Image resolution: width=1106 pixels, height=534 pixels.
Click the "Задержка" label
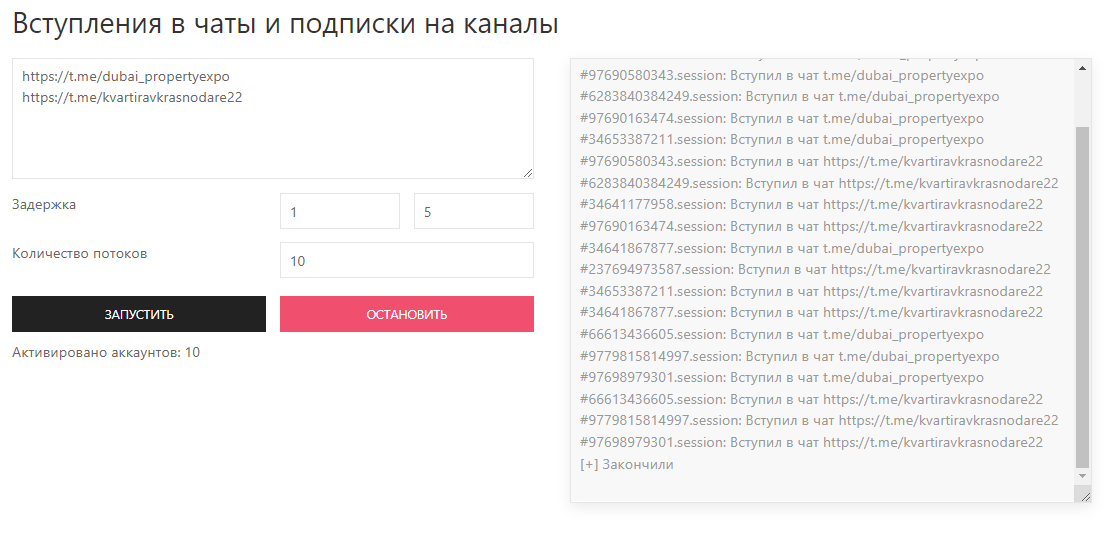44,204
